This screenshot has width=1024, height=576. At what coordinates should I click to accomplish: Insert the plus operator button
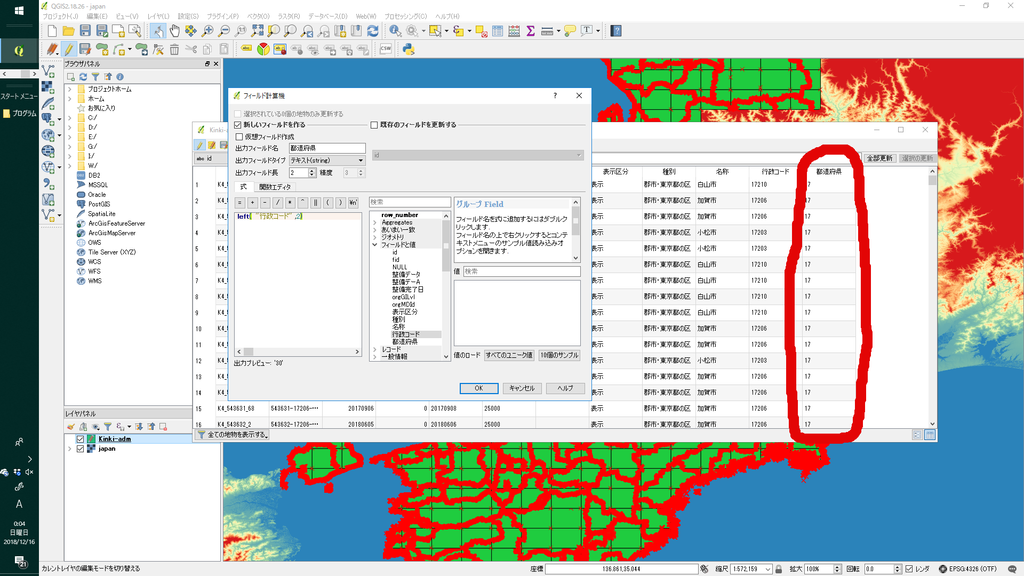(253, 202)
